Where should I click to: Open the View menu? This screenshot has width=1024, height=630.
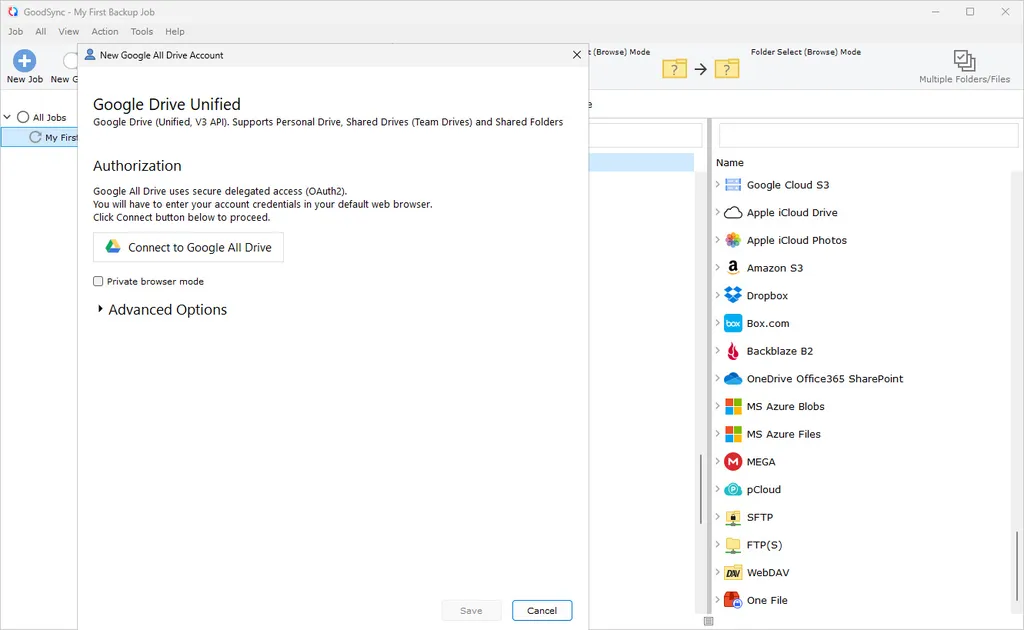[69, 31]
